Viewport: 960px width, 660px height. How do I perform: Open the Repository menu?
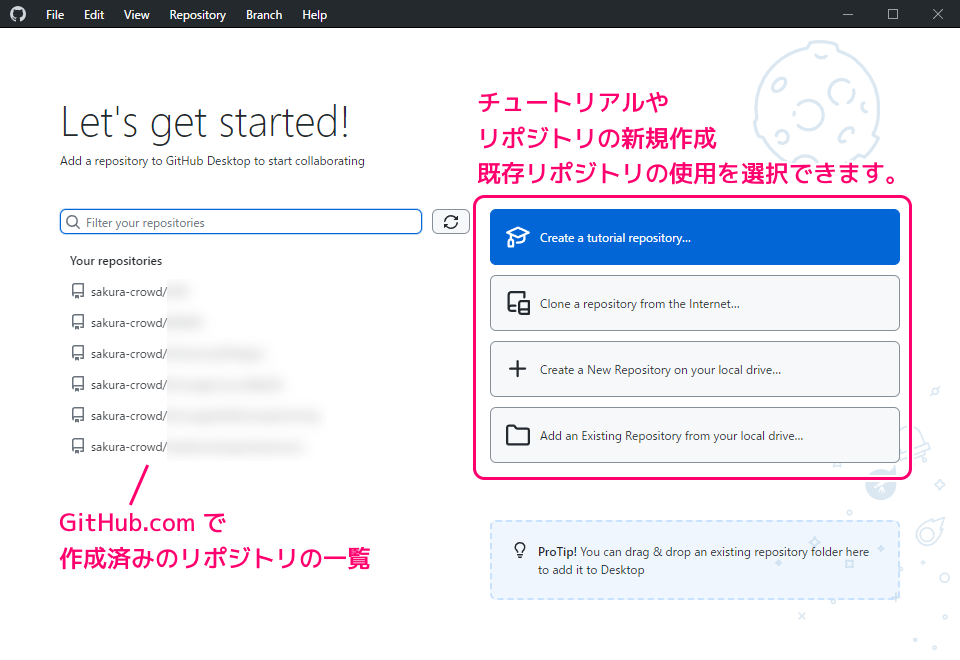point(197,15)
